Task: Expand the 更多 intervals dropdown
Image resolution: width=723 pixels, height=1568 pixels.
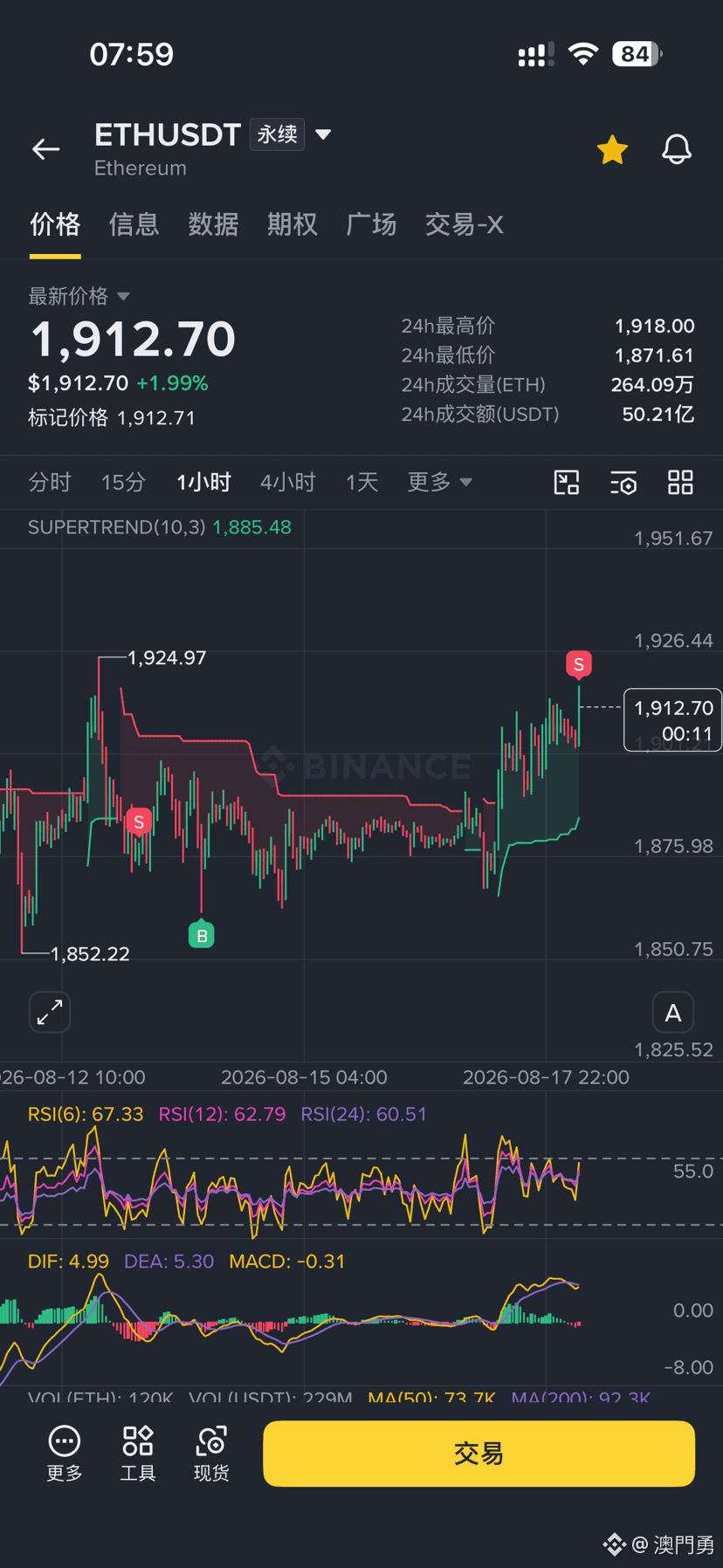Action: pyautogui.click(x=439, y=482)
